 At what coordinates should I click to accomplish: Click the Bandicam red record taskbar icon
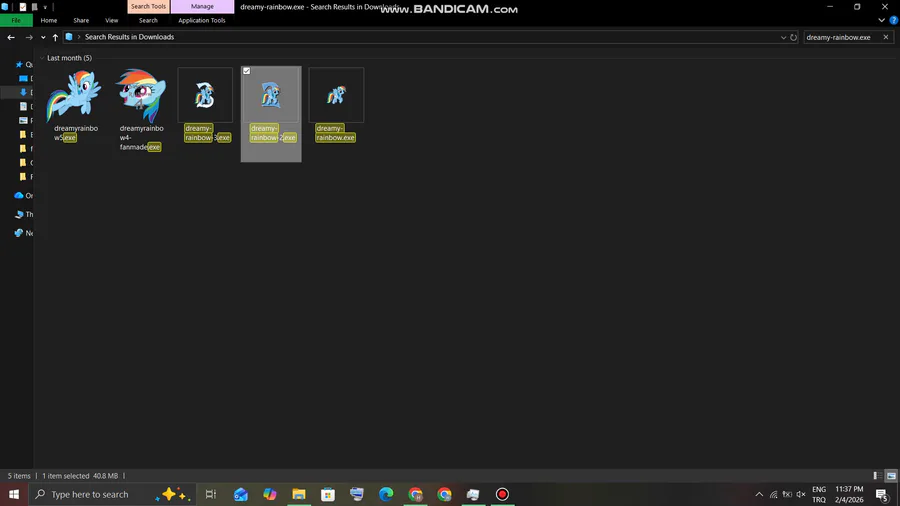(502, 495)
